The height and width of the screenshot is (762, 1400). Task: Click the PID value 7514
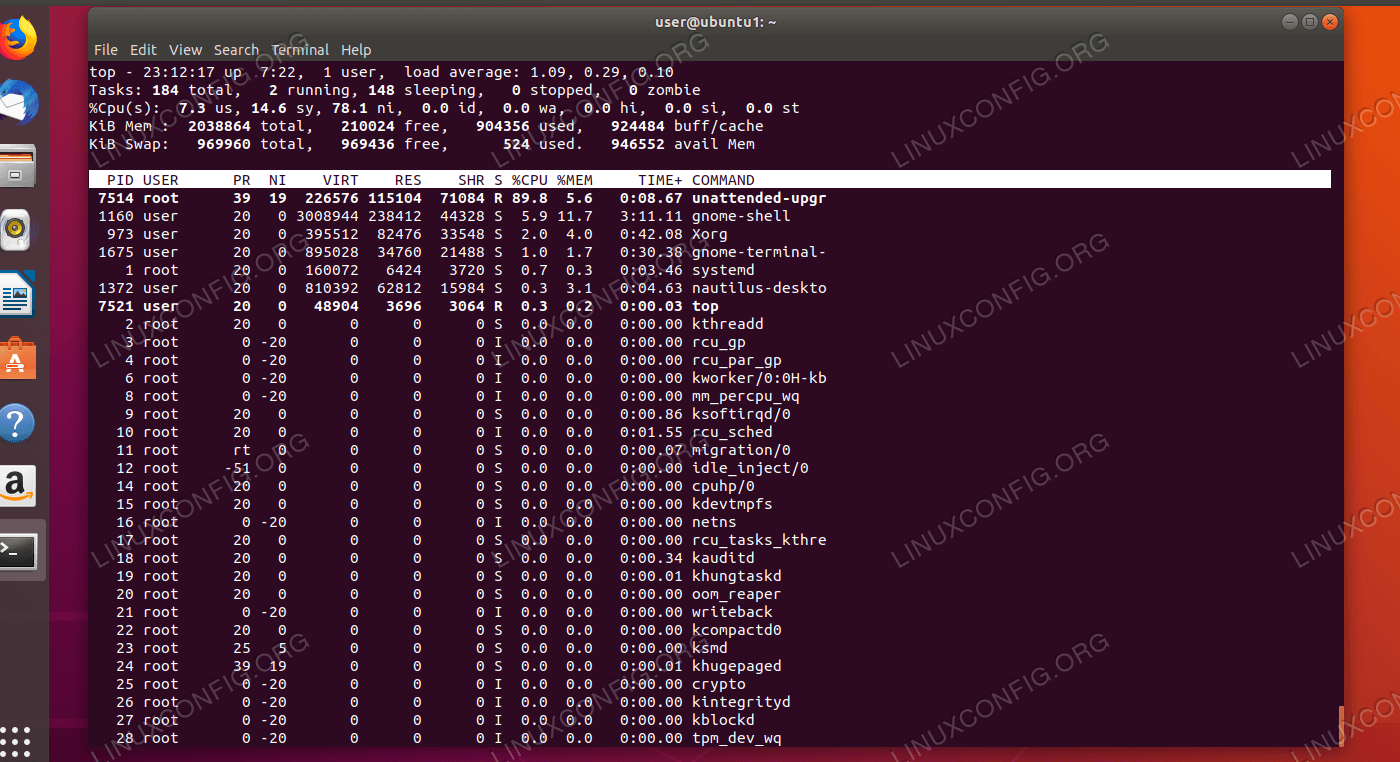coord(116,198)
